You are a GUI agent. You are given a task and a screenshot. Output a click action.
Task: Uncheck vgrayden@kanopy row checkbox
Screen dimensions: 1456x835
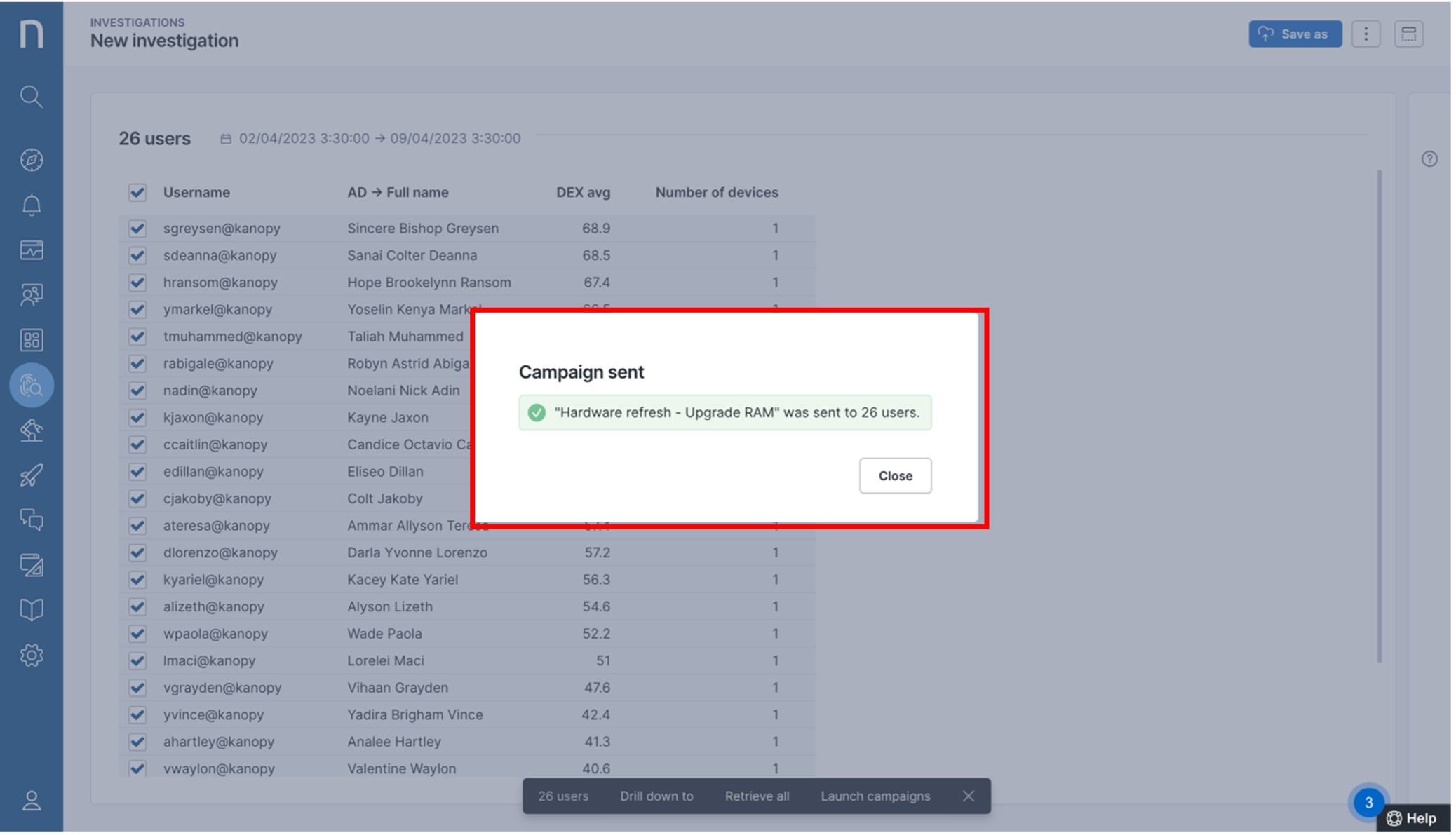(137, 688)
